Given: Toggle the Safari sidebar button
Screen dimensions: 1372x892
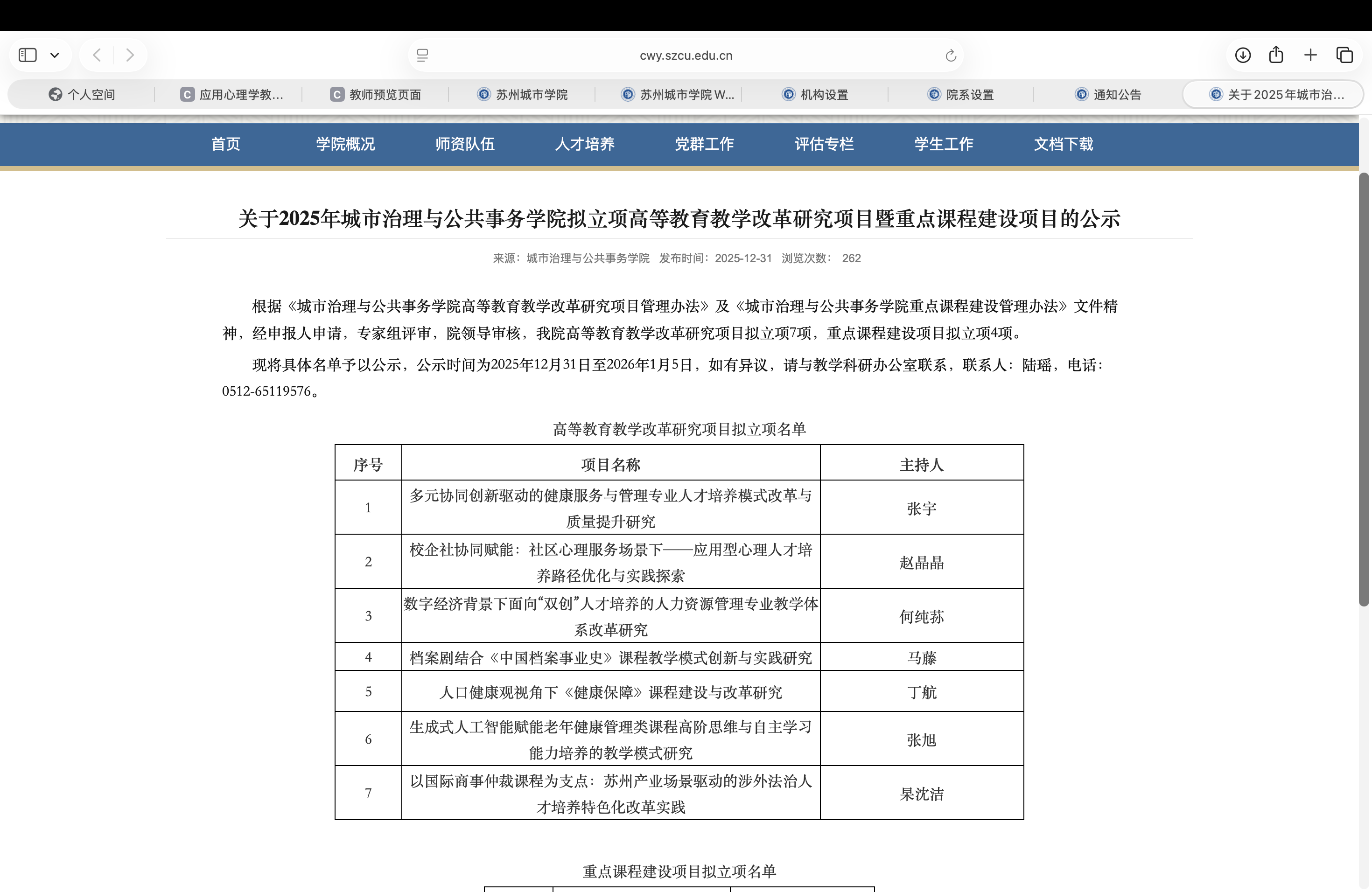Looking at the screenshot, I should click(x=28, y=56).
